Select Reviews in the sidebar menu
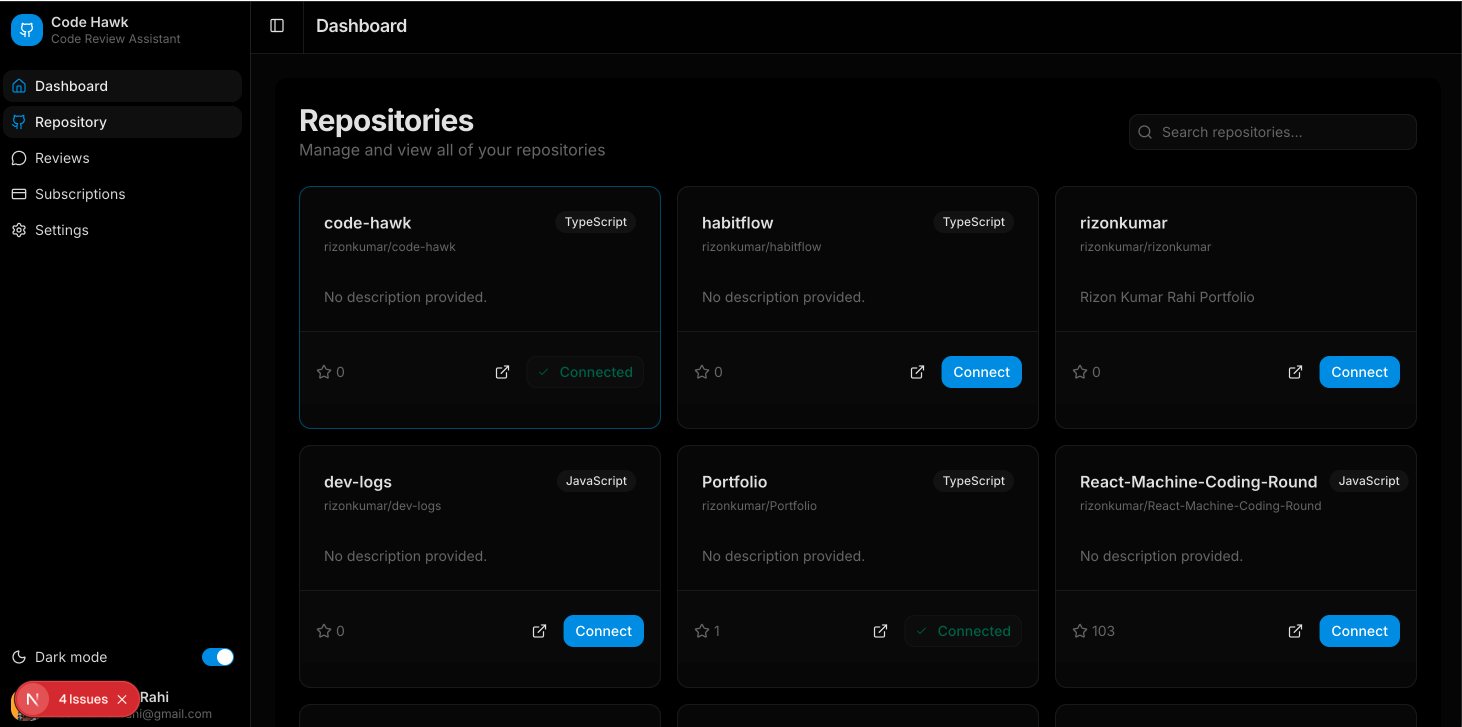1462x727 pixels. (x=63, y=158)
